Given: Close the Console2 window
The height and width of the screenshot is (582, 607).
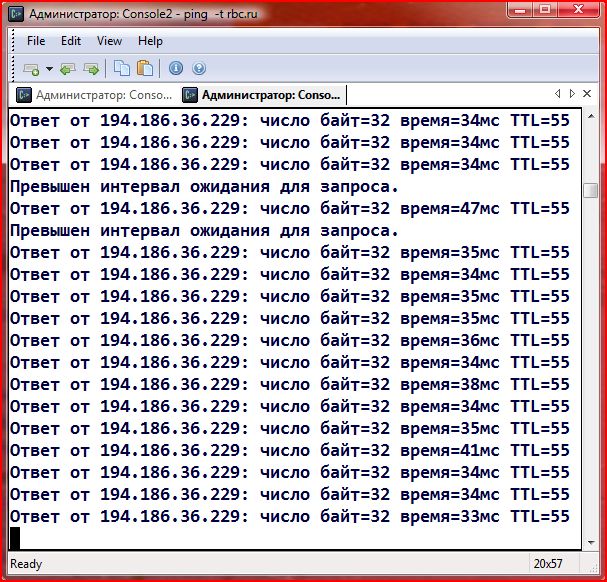Looking at the screenshot, I should [x=578, y=10].
